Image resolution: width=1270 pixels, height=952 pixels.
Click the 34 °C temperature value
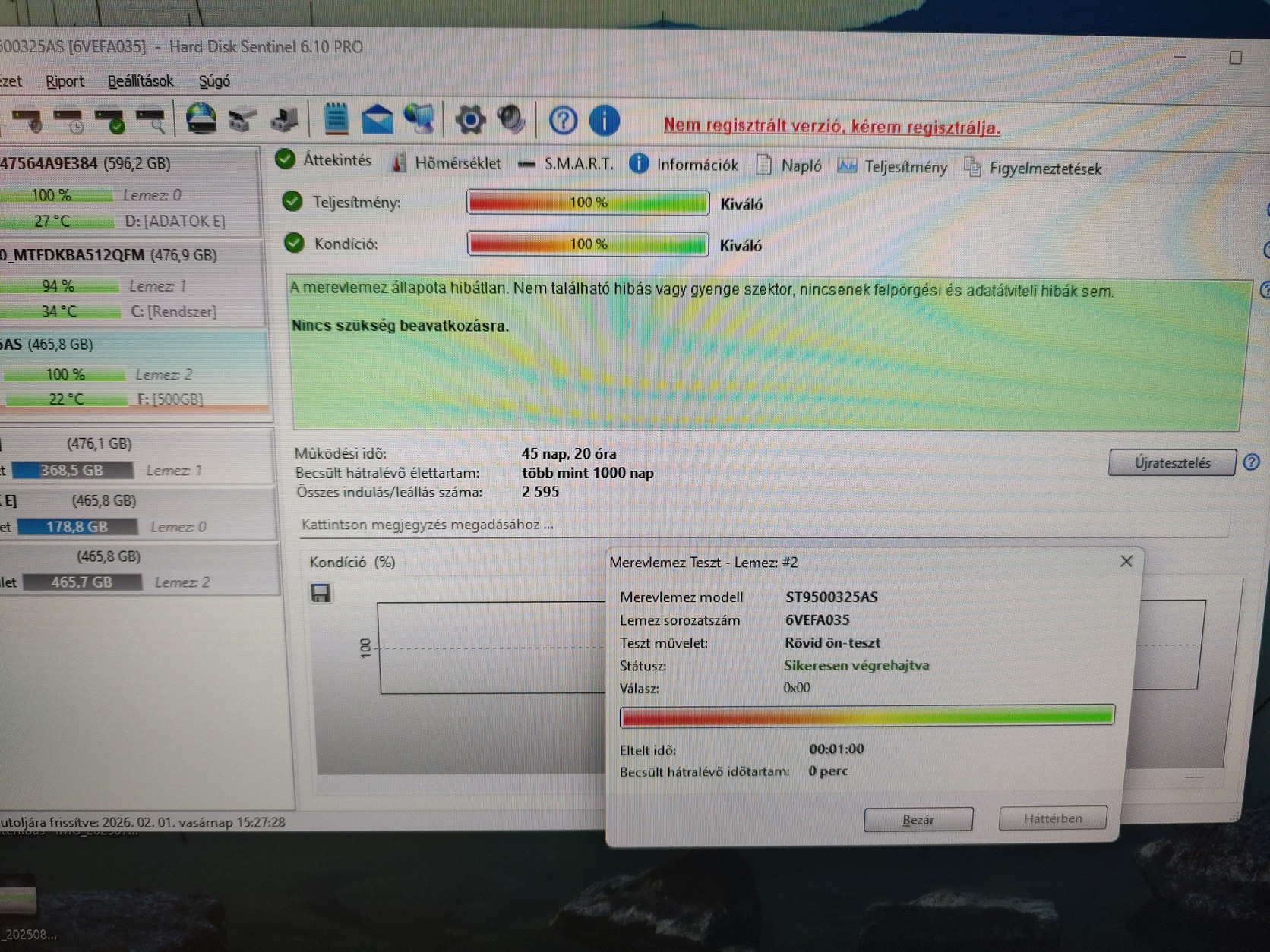(x=59, y=311)
